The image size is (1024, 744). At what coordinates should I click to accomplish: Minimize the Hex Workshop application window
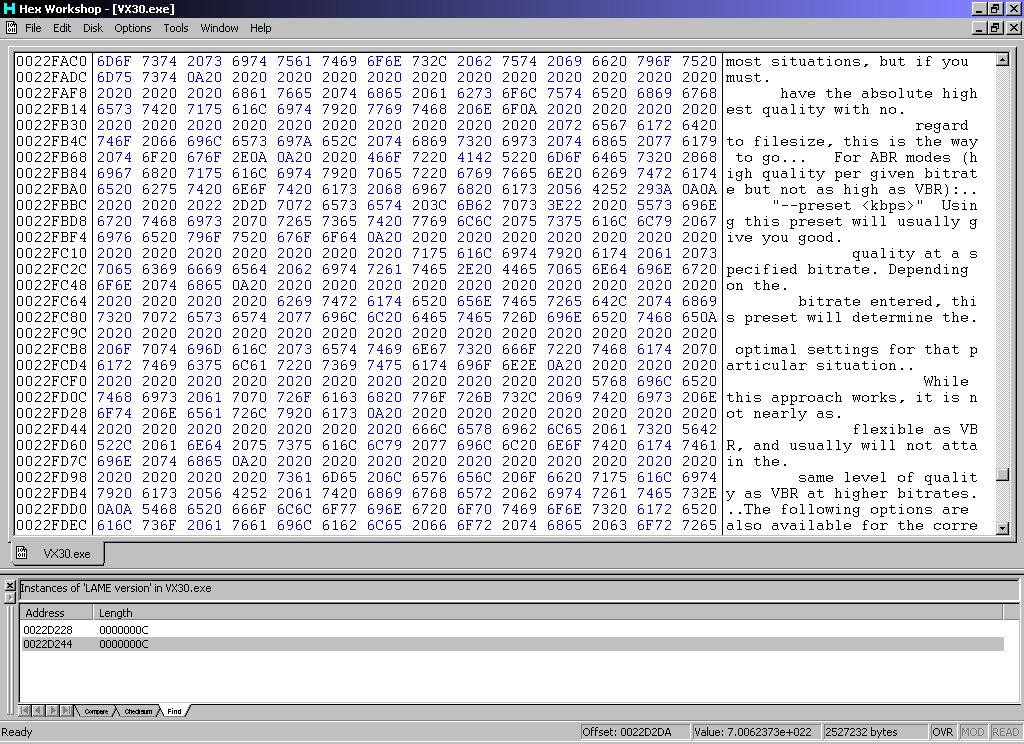point(980,8)
